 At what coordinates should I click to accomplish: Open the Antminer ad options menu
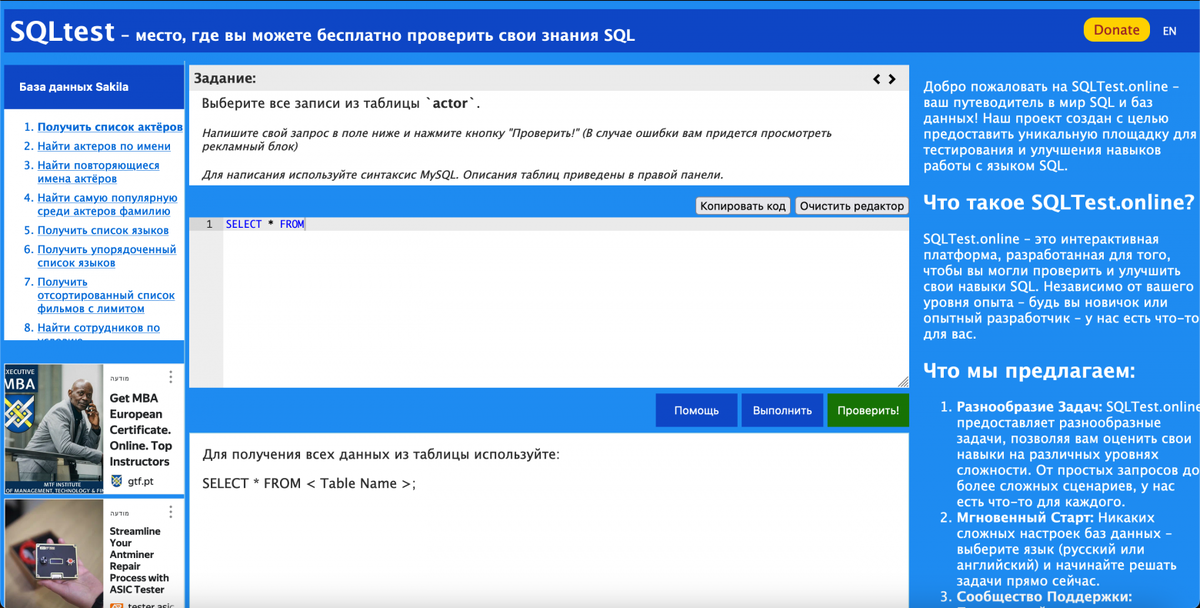(171, 512)
